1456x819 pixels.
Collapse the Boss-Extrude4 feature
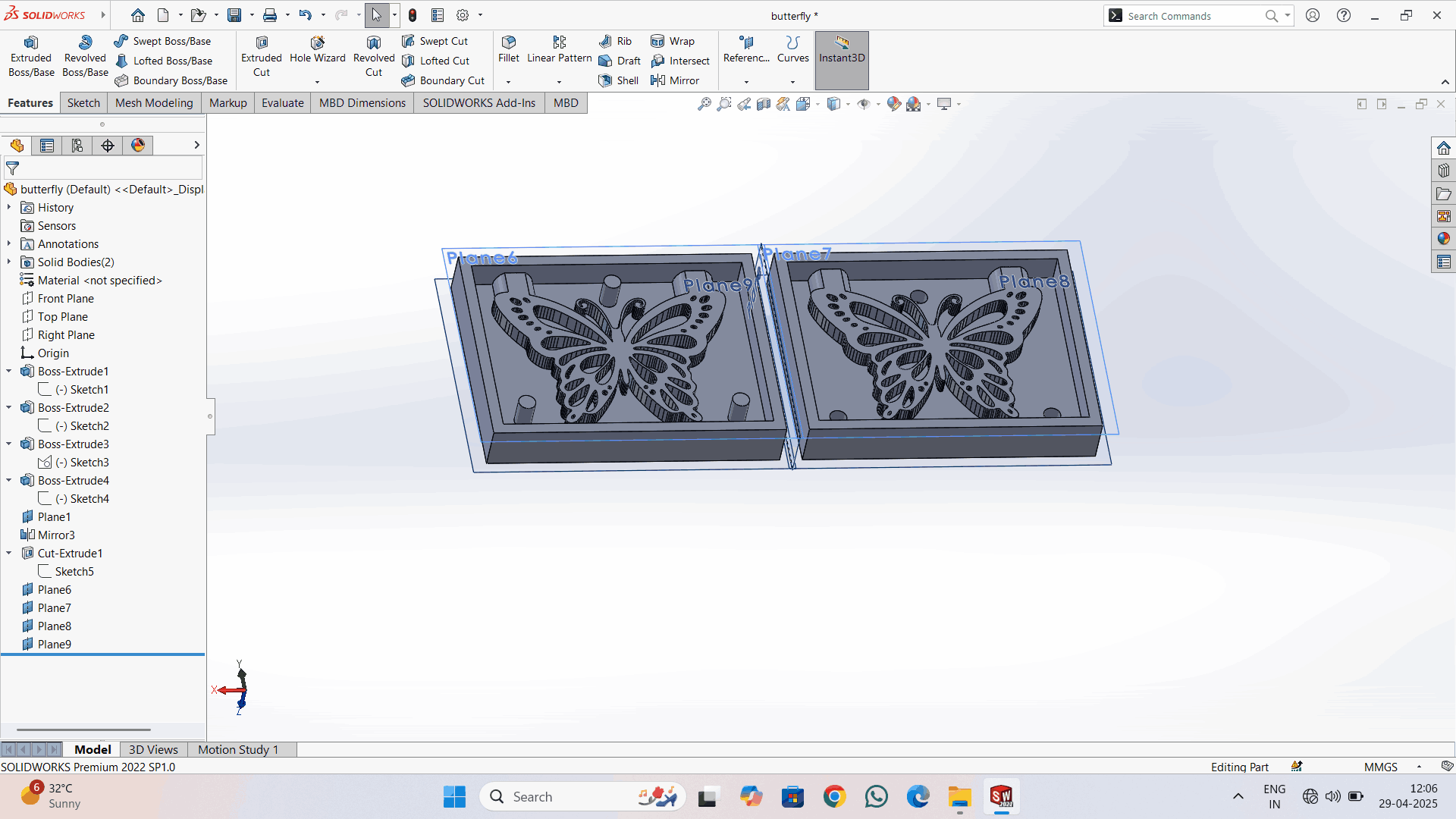(x=9, y=481)
